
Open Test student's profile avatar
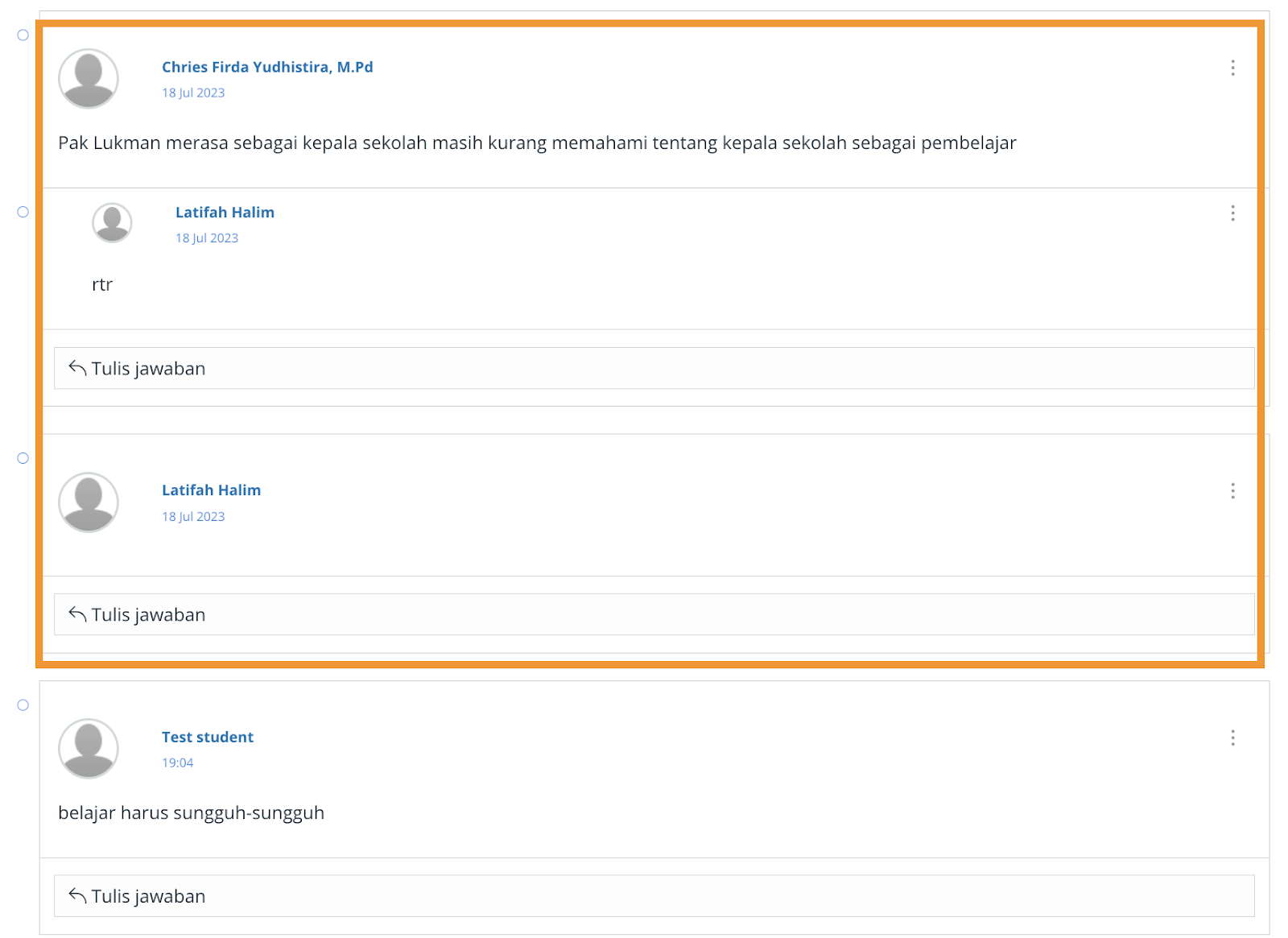89,748
